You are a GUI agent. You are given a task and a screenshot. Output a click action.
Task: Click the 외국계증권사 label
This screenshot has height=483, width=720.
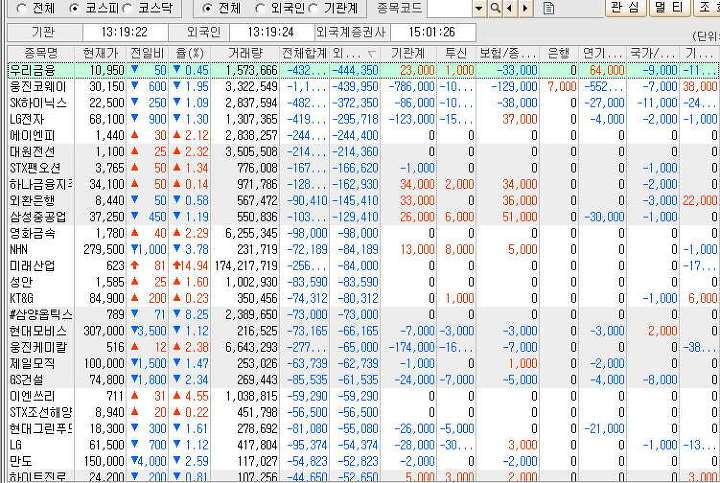coord(352,32)
